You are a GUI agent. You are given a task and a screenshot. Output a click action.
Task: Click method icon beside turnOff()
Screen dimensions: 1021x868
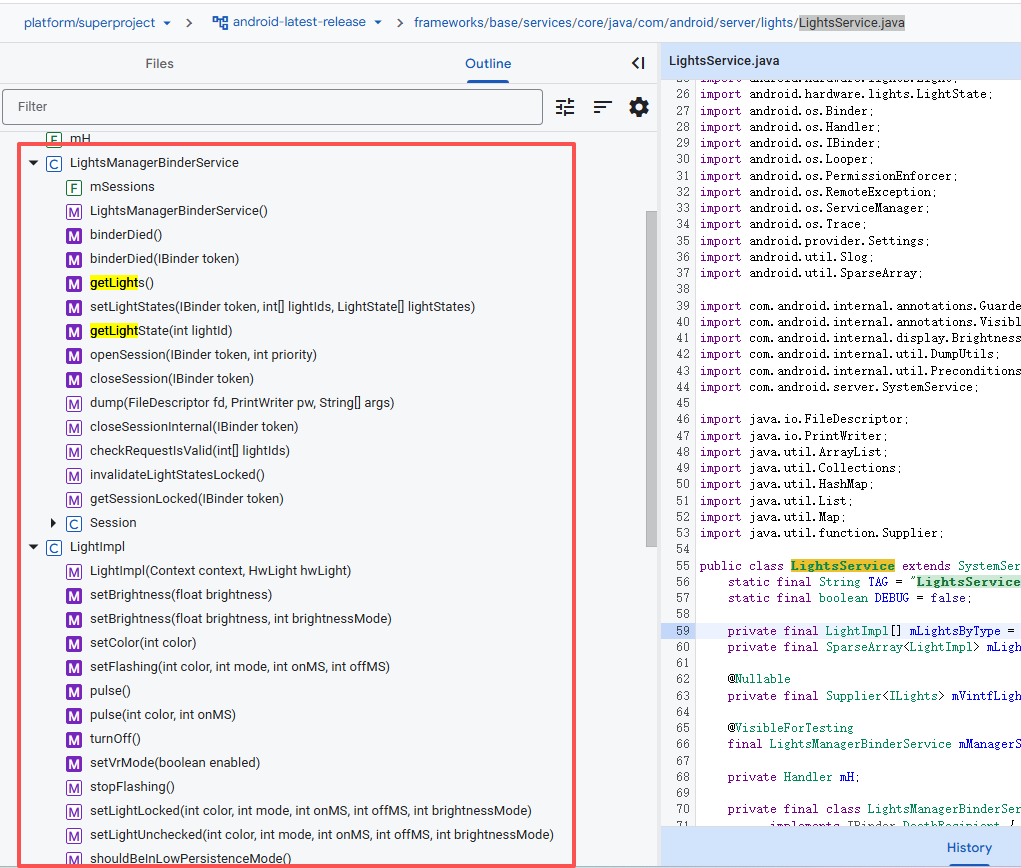74,740
